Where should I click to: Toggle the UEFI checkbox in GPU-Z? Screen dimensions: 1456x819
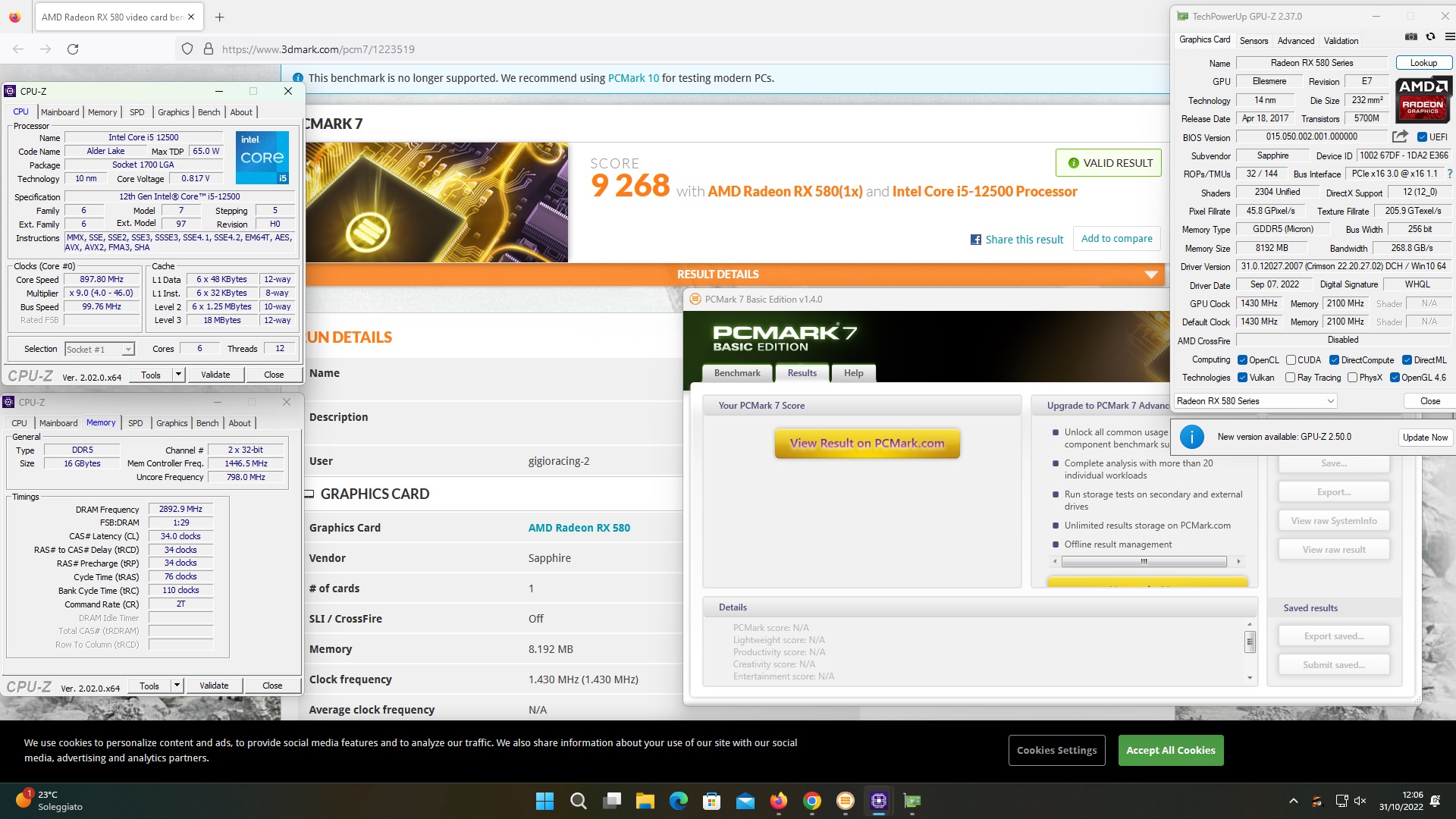tap(1422, 137)
